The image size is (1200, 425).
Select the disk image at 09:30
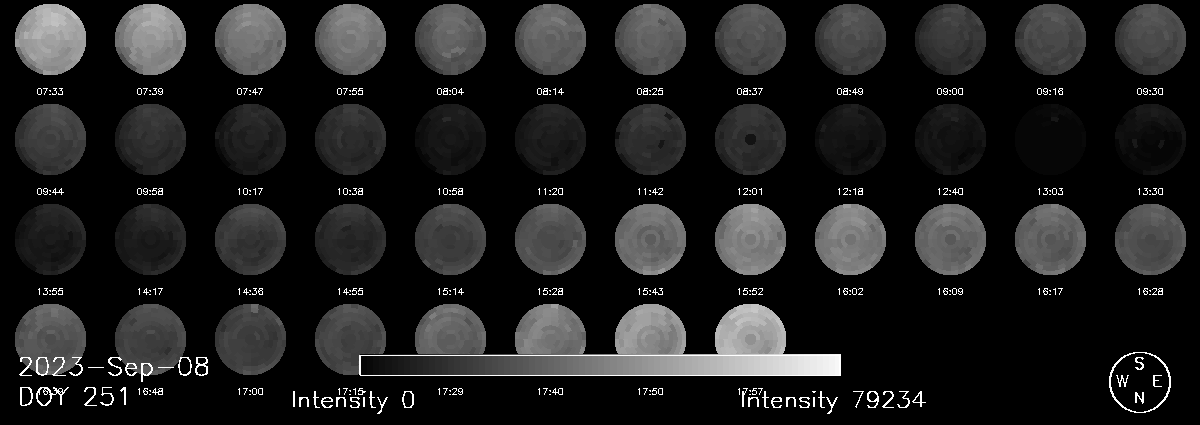tap(1150, 40)
